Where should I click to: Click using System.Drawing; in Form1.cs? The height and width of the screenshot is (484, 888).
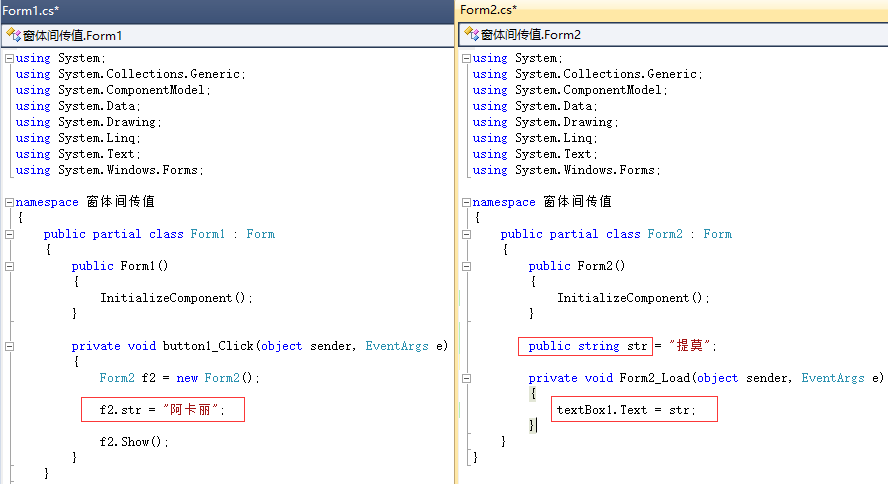click(88, 122)
